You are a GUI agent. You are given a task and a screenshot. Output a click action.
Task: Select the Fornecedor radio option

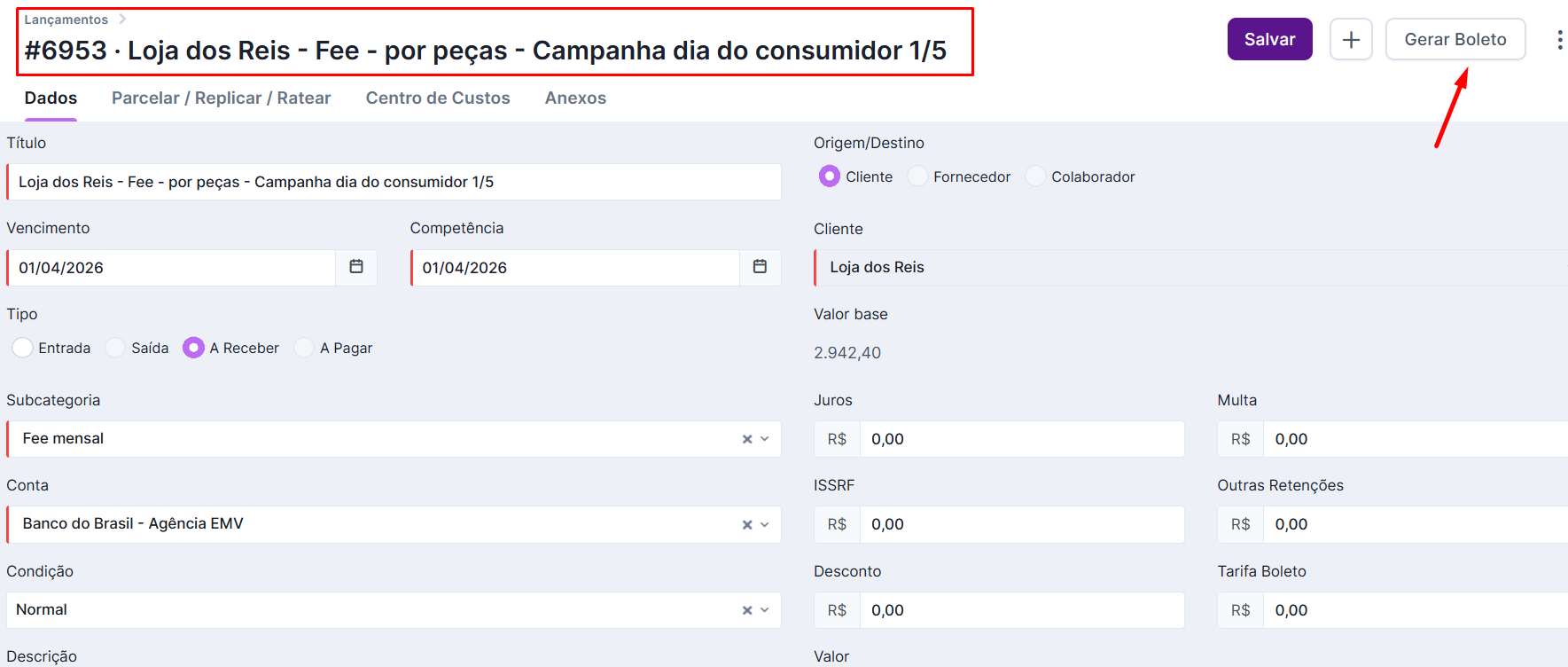[918, 177]
